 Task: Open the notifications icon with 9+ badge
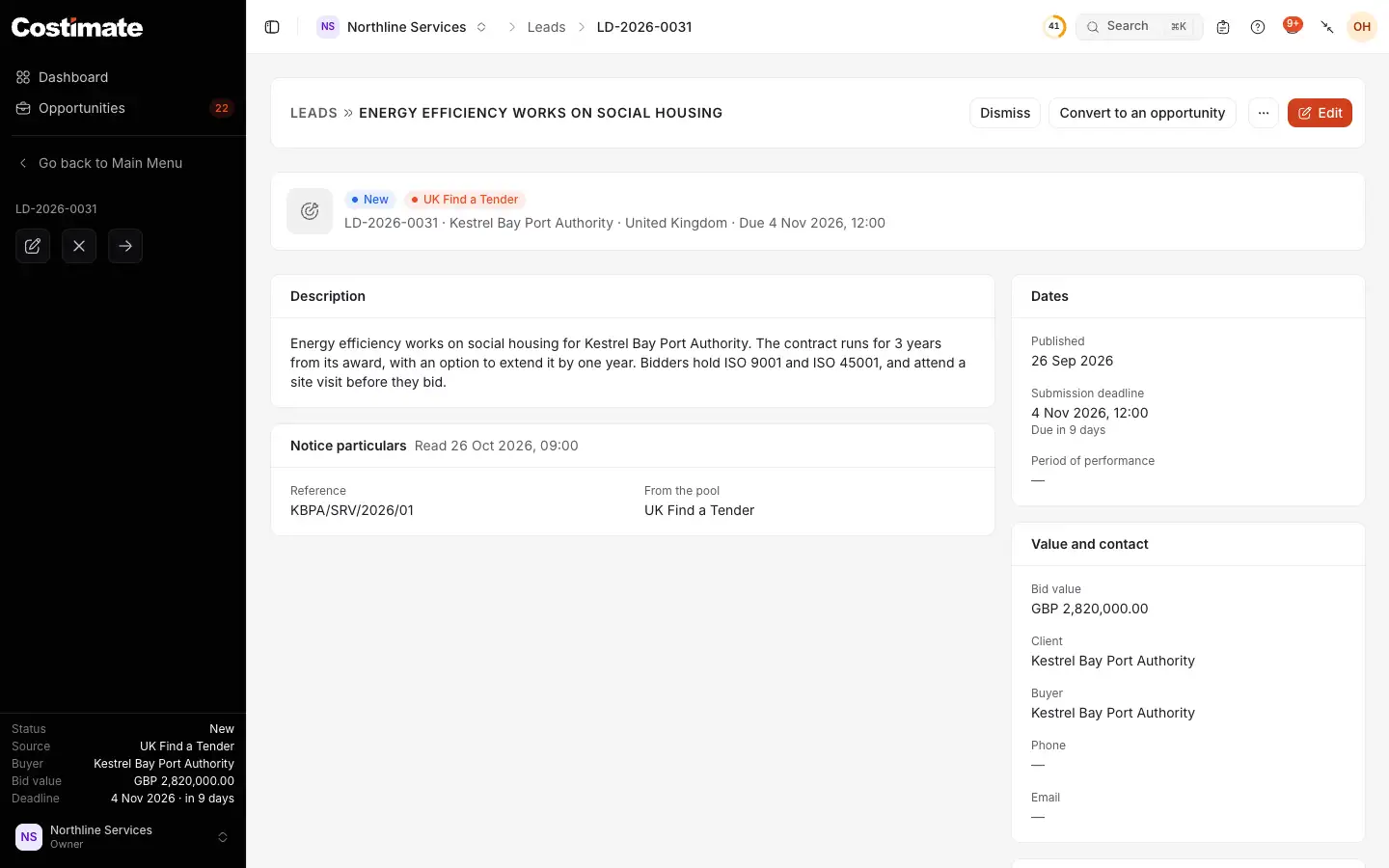1293,26
